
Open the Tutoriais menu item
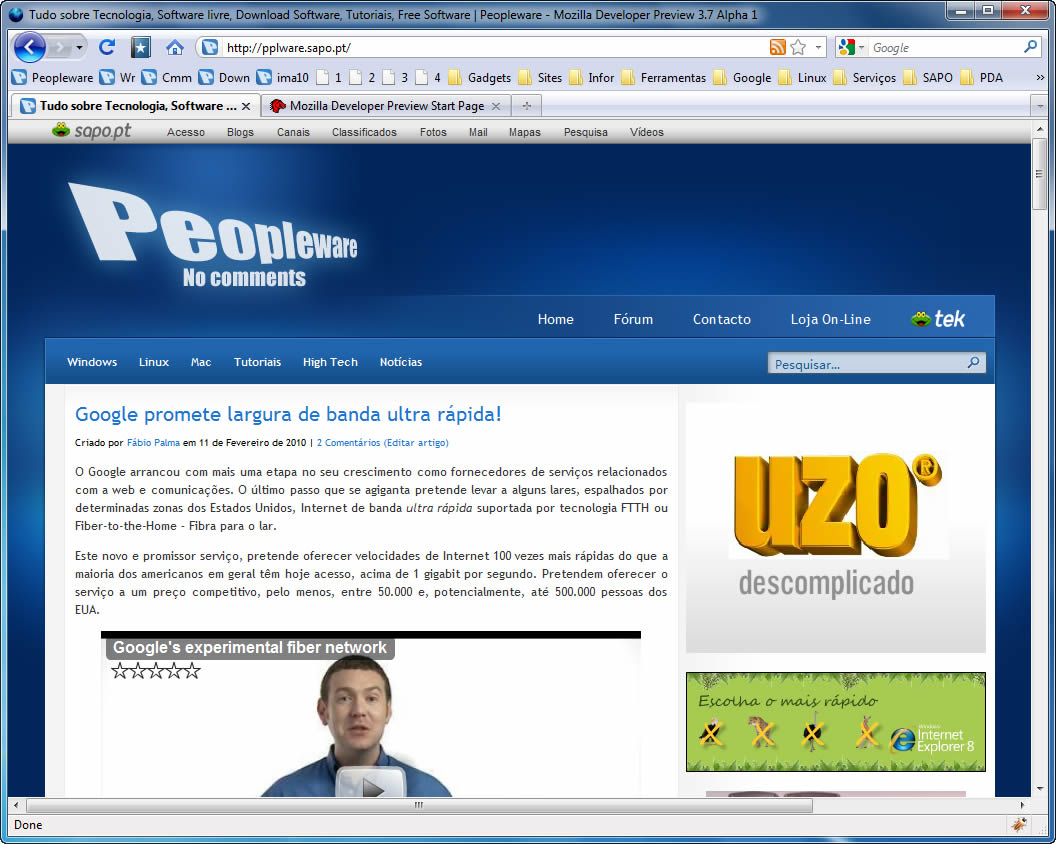(x=257, y=362)
